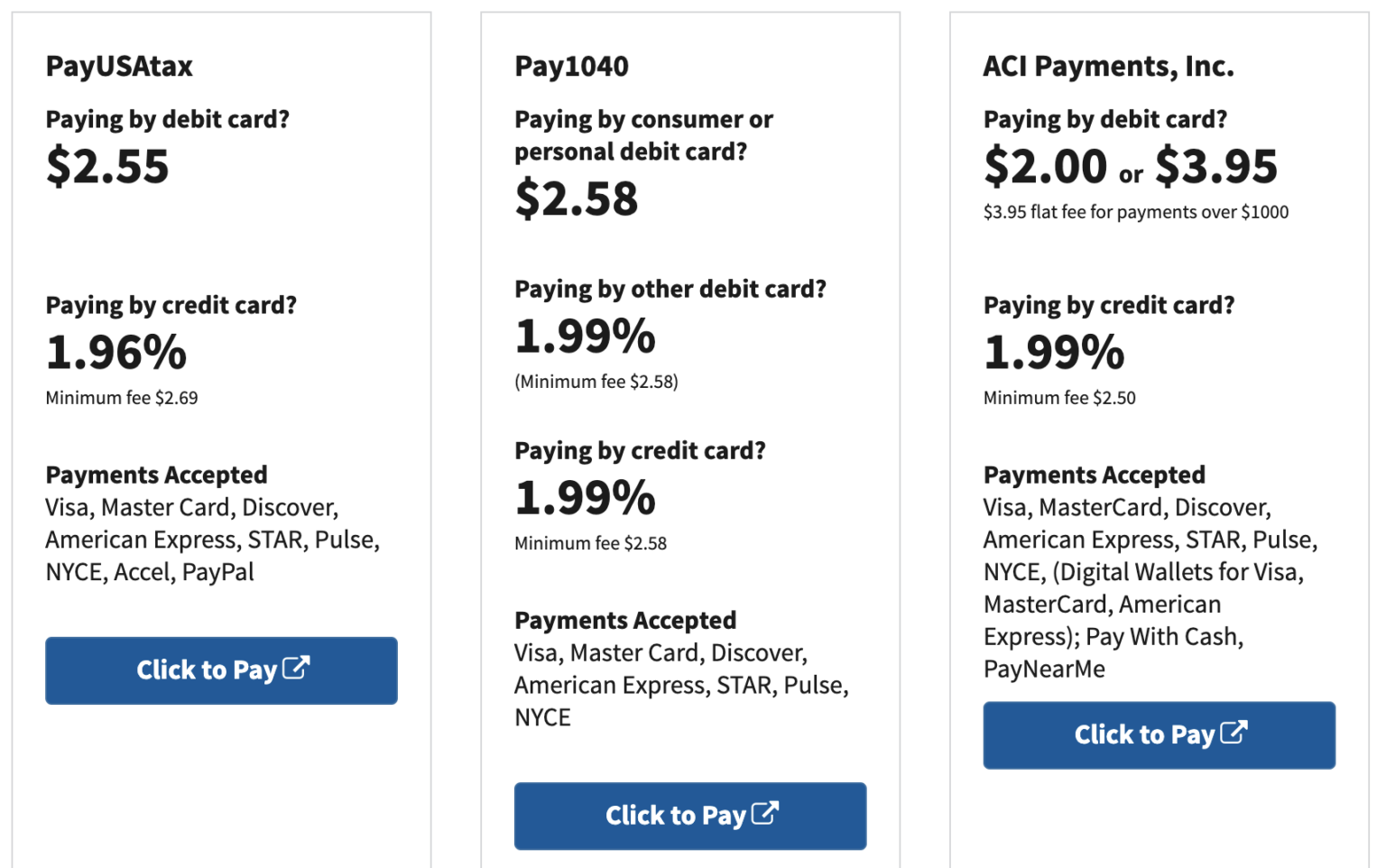Select the 1.96% credit card rate for PayUSAtax
The width and height of the screenshot is (1386, 868).
click(115, 352)
